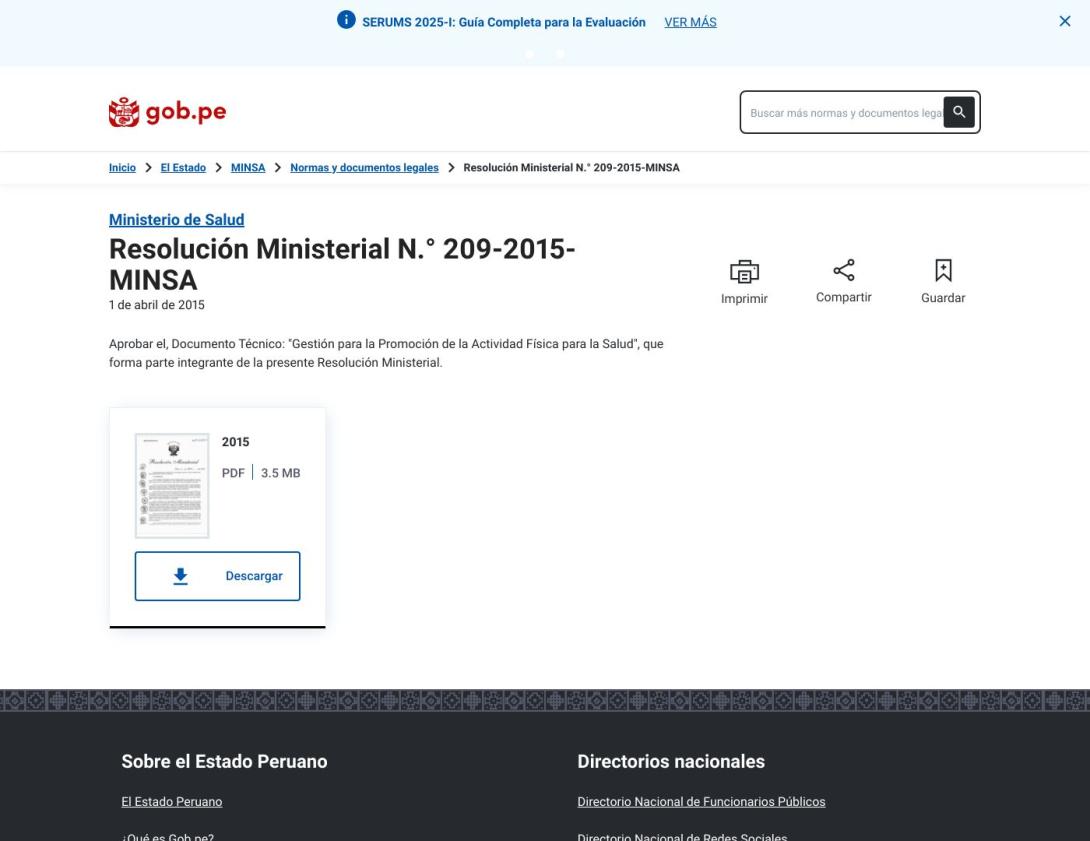The image size is (1090, 841).
Task: Click the gob.pe coat of arms logo
Action: coord(124,111)
